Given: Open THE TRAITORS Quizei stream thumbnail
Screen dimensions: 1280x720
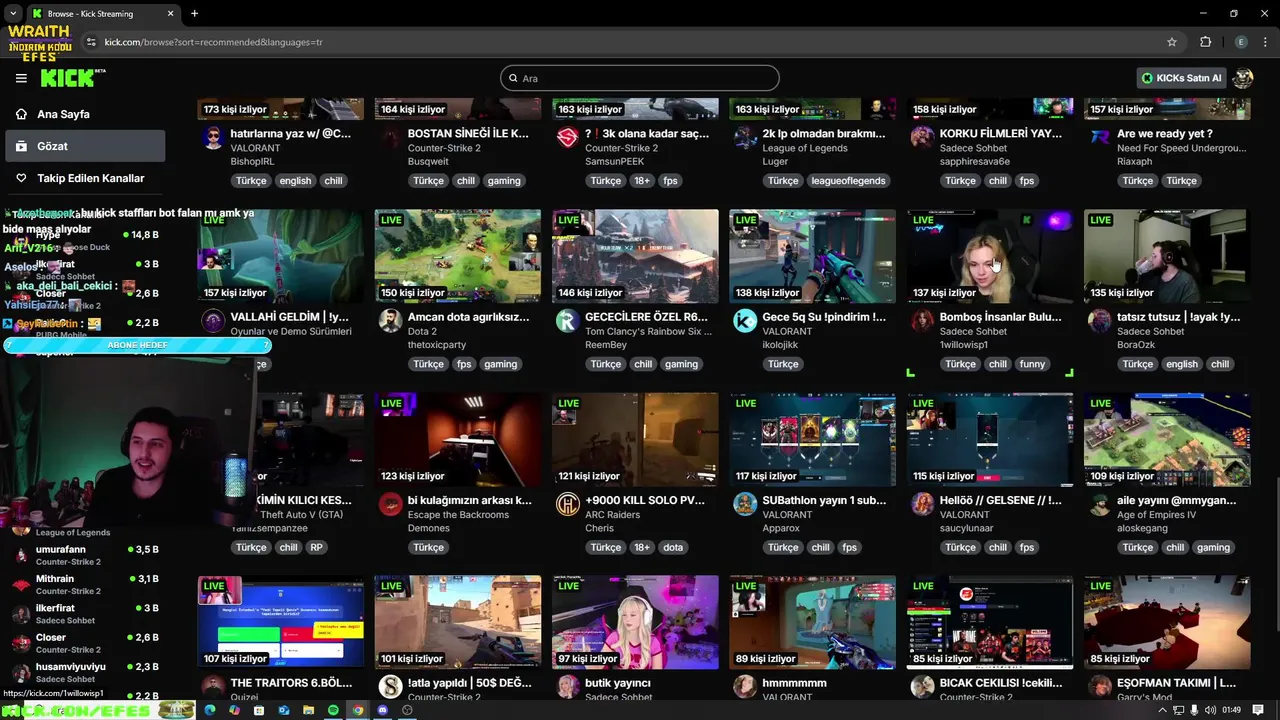Looking at the screenshot, I should [x=281, y=621].
